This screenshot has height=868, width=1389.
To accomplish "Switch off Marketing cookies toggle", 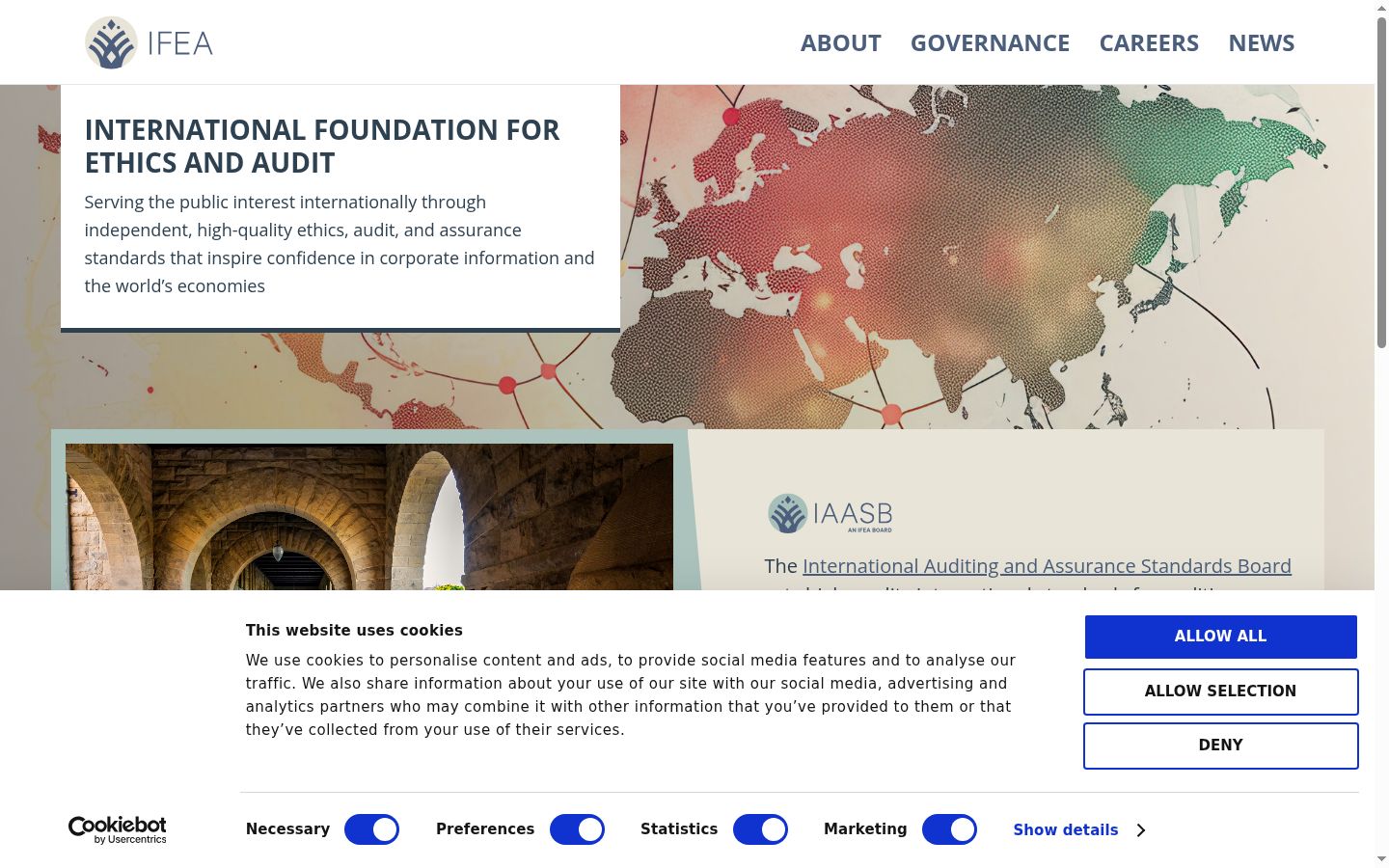I will pyautogui.click(x=949, y=829).
